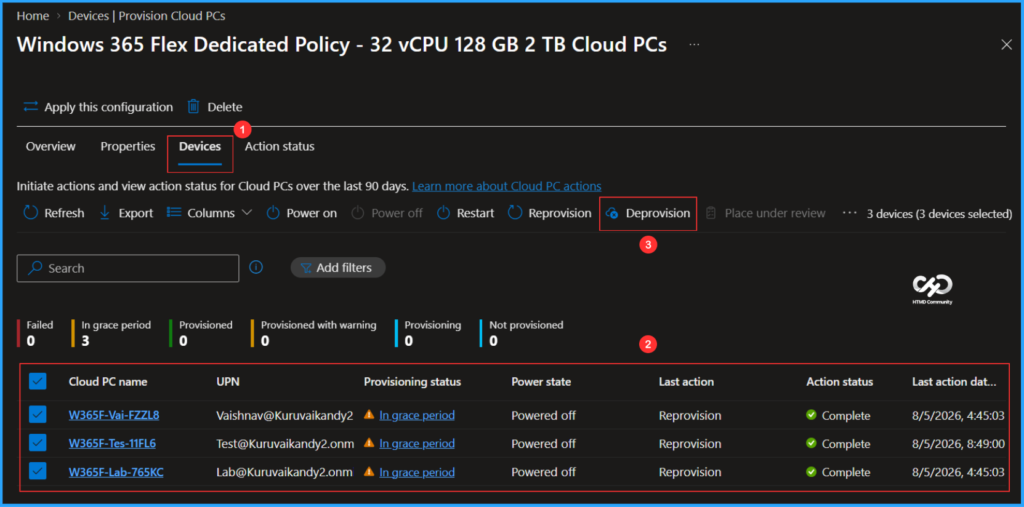This screenshot has height=507, width=1024.
Task: Click green Complete icon in W365F-Tes-11FL6 row
Action: pos(811,443)
